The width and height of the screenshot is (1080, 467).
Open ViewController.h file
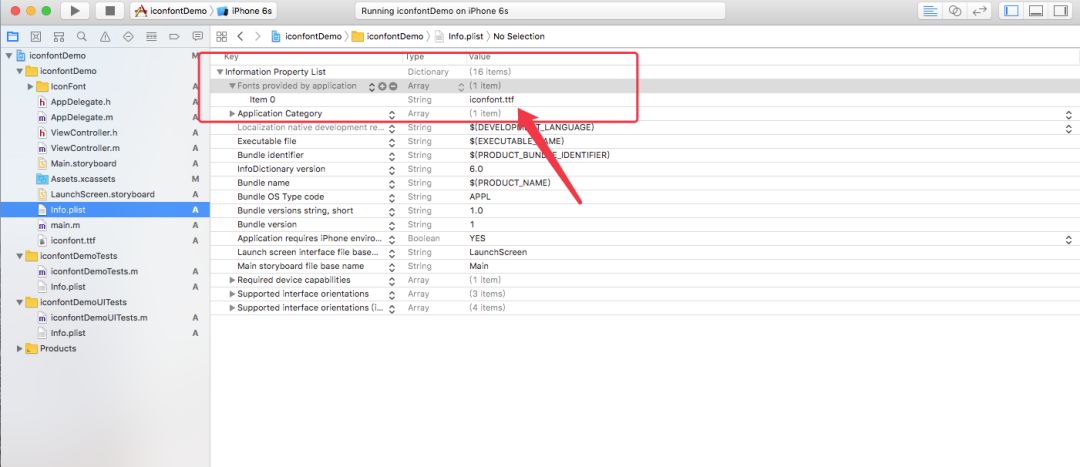[83, 133]
